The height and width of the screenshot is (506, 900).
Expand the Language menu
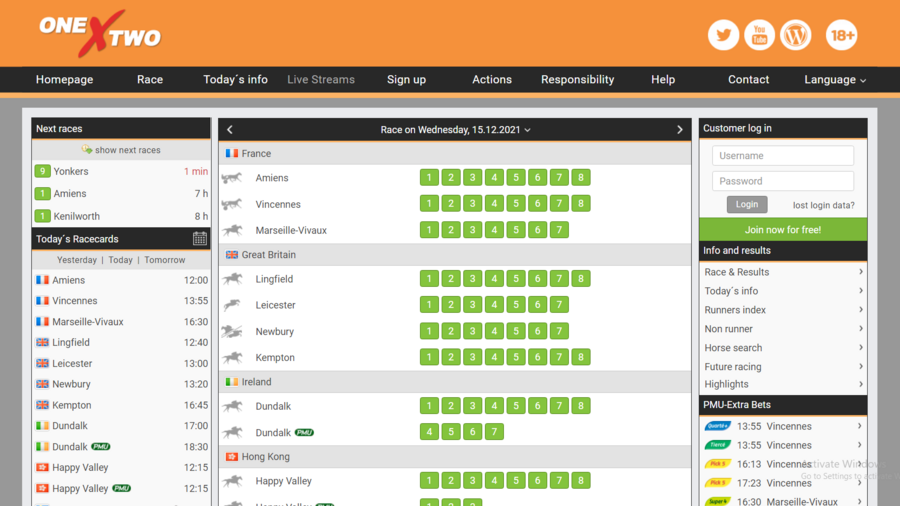[x=835, y=80]
